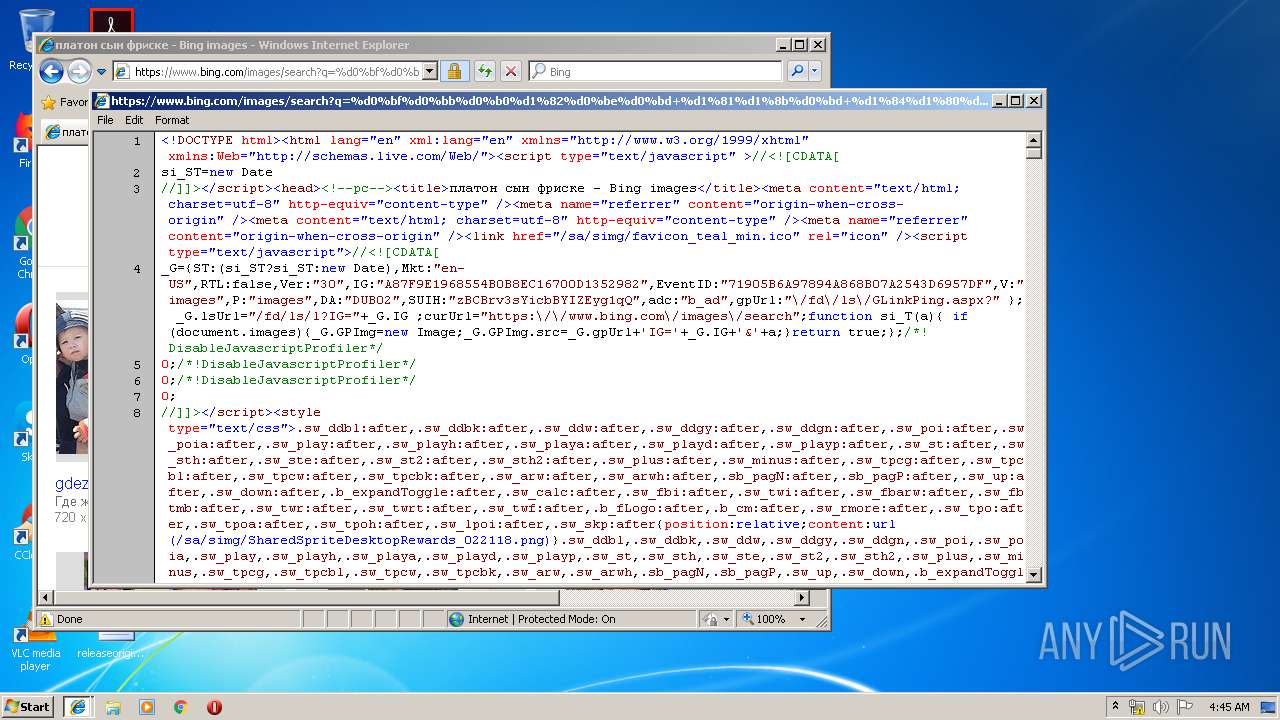Minimize the source viewer window
Image resolution: width=1280 pixels, height=720 pixels.
pos(1000,100)
